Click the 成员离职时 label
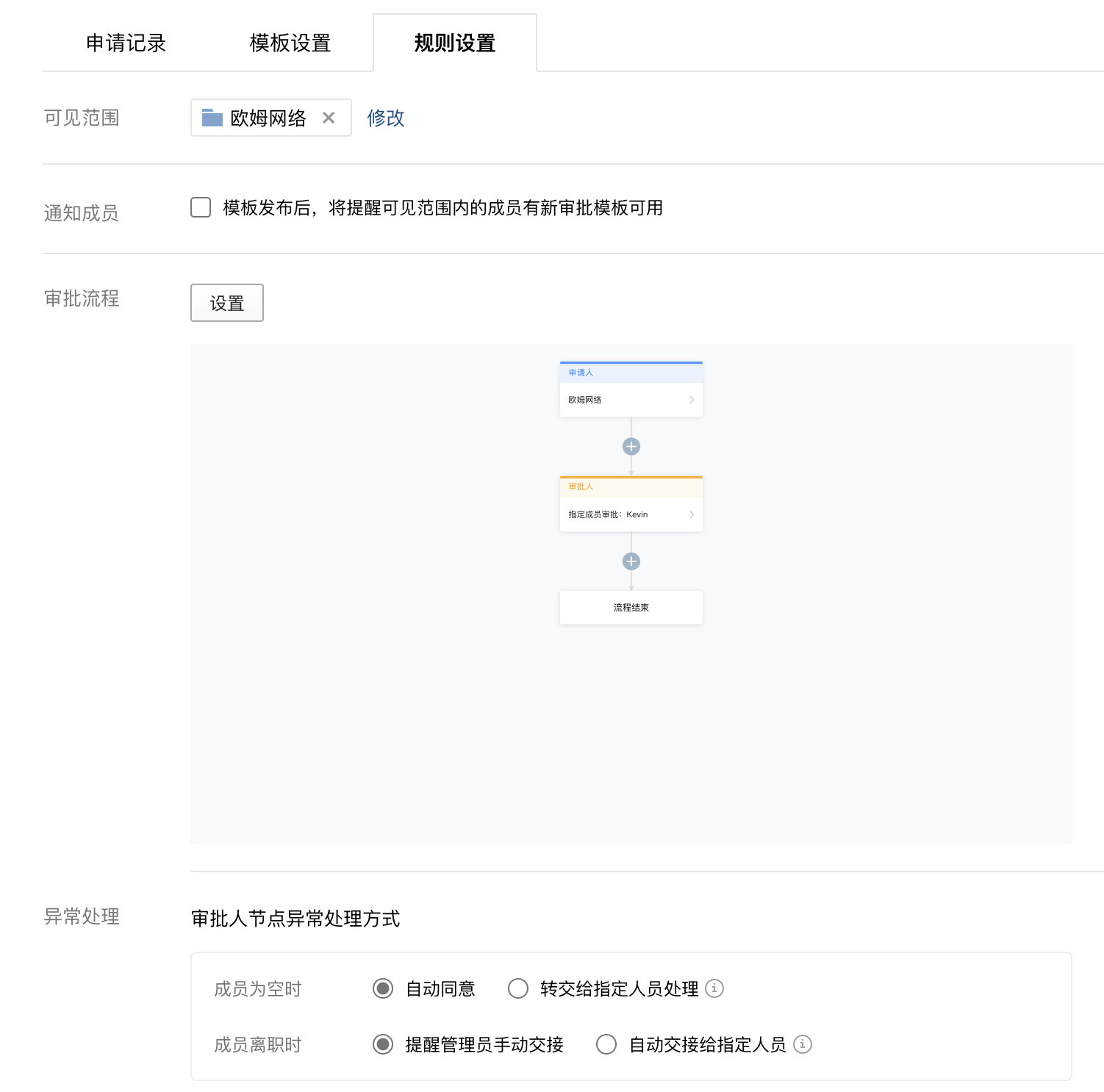1104x1092 pixels. tap(258, 1045)
